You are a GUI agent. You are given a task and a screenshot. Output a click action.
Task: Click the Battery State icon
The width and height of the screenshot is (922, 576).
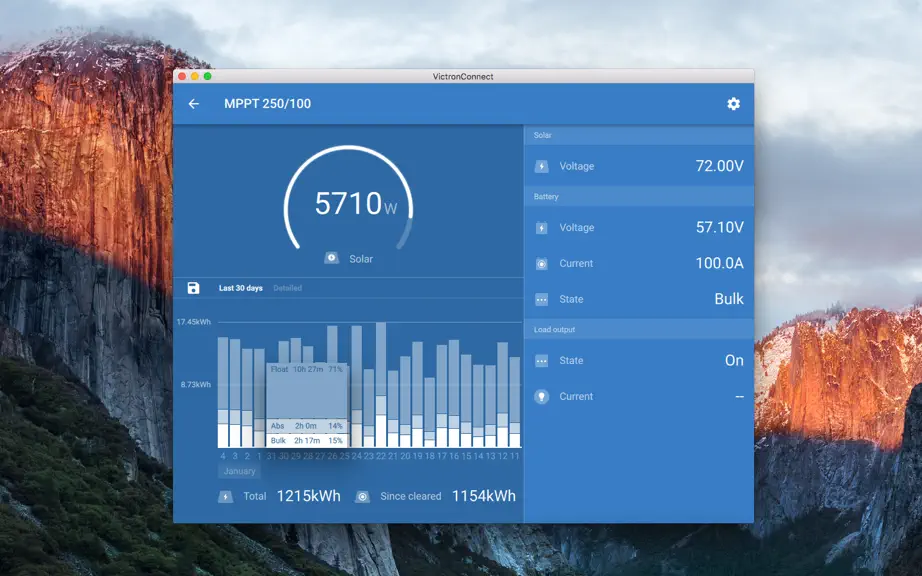pos(542,300)
